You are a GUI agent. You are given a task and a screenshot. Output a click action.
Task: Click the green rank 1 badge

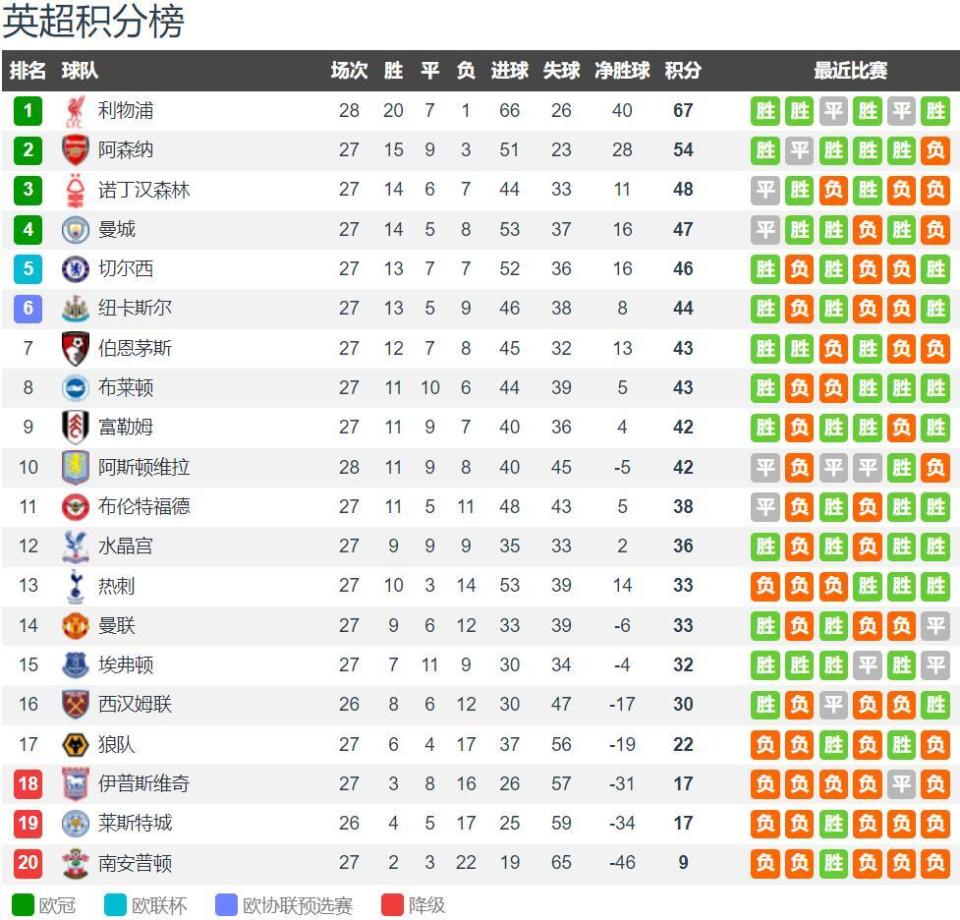(x=28, y=110)
